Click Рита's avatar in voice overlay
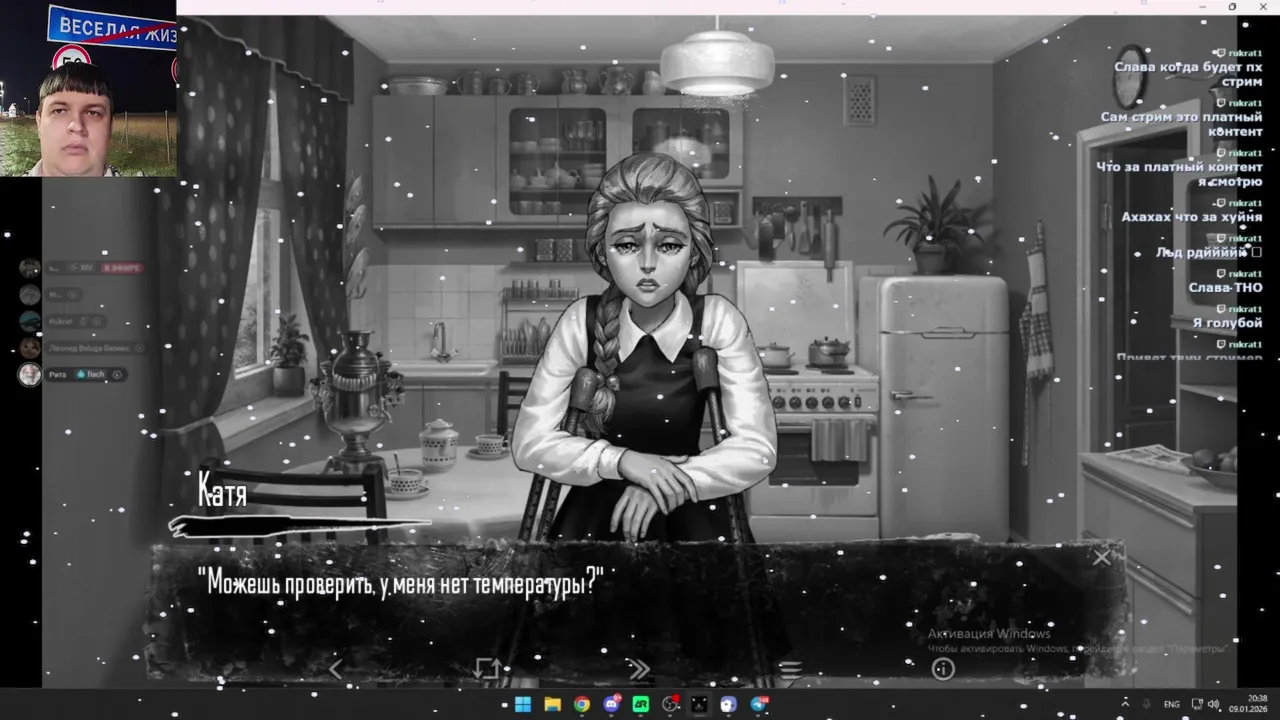Viewport: 1280px width, 720px height. coord(29,375)
